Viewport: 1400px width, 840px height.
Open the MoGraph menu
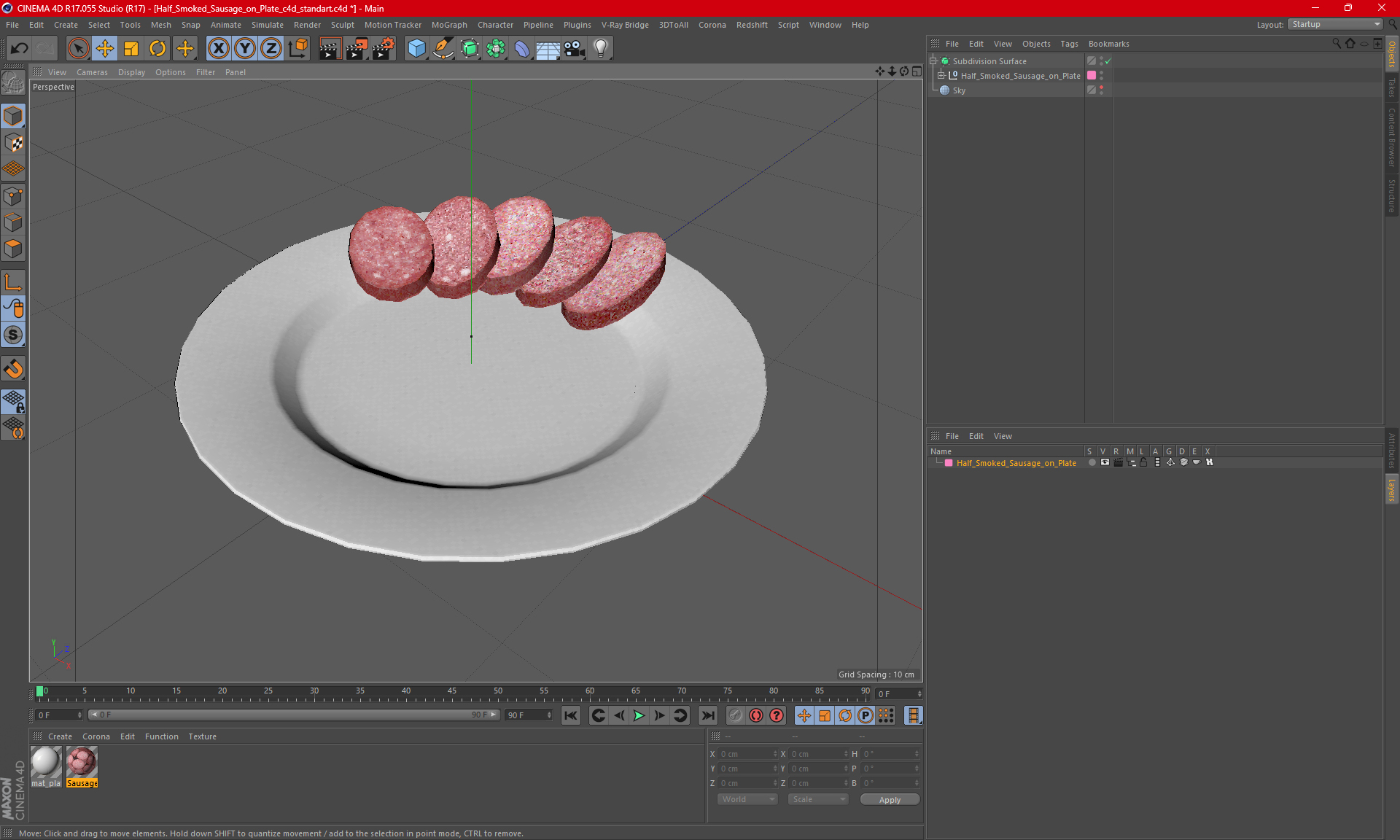(x=448, y=25)
